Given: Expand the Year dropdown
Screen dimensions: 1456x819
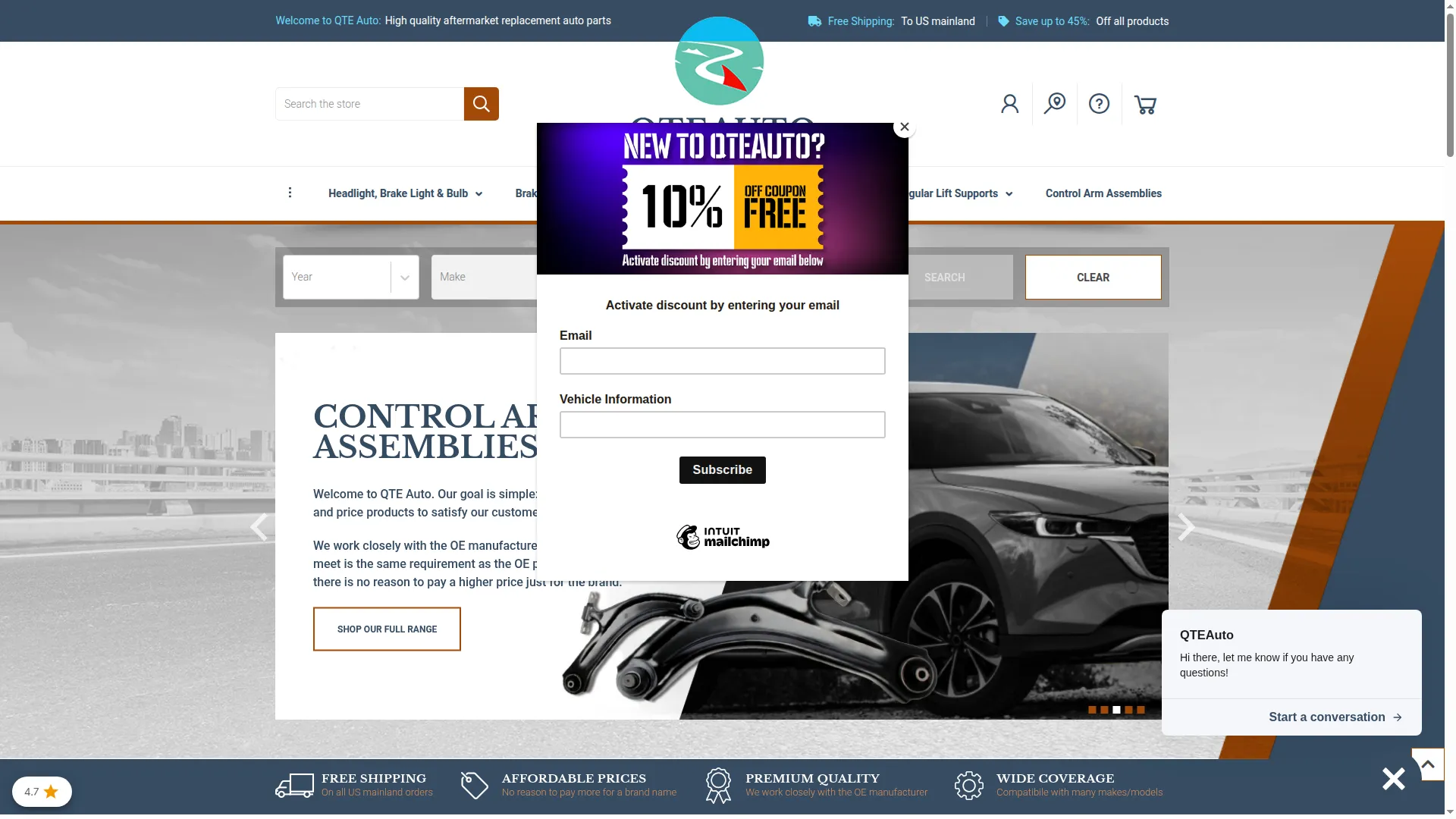Looking at the screenshot, I should click(x=351, y=277).
